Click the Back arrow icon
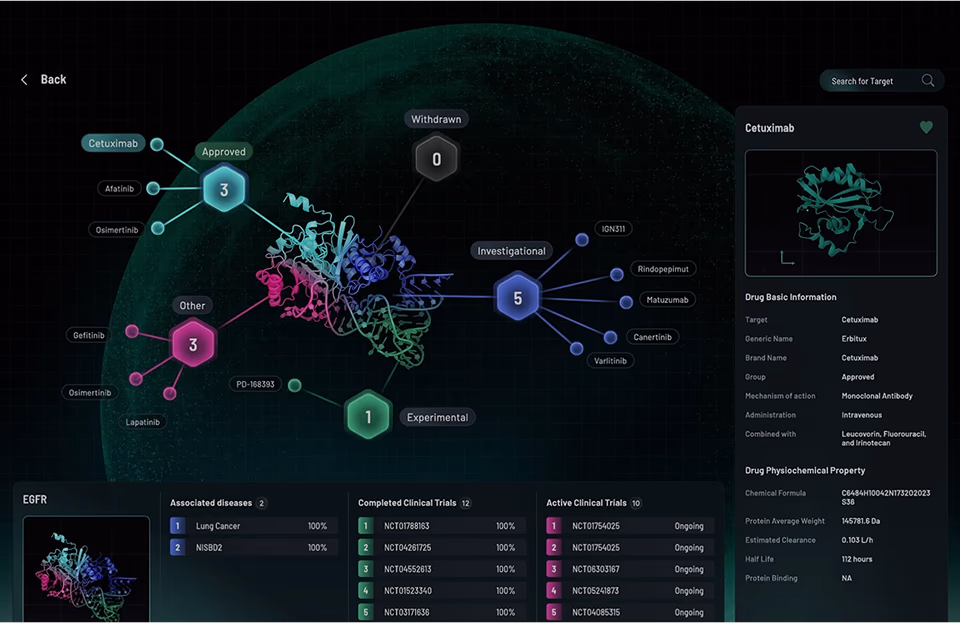The width and height of the screenshot is (960, 623). pyautogui.click(x=25, y=80)
